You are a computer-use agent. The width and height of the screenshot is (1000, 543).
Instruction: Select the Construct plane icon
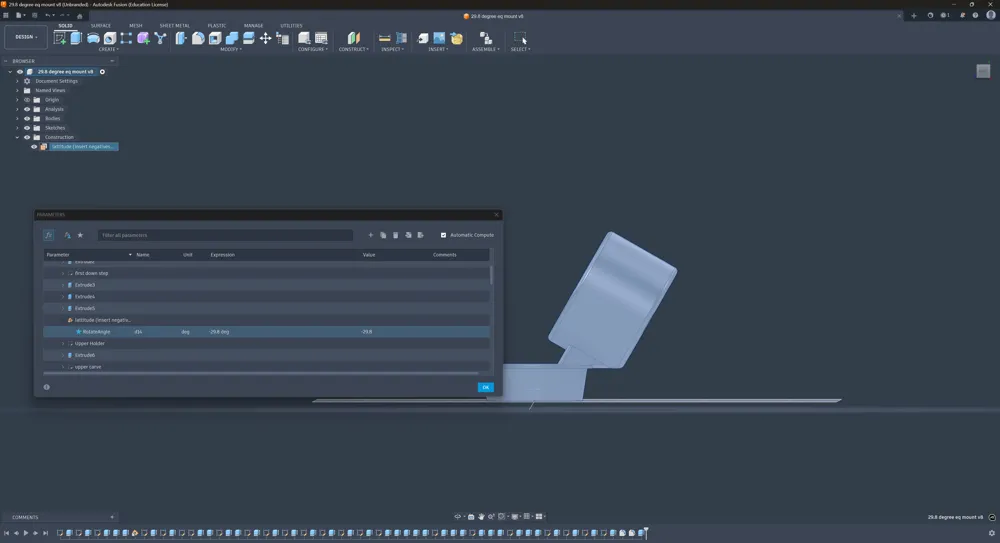coord(354,38)
